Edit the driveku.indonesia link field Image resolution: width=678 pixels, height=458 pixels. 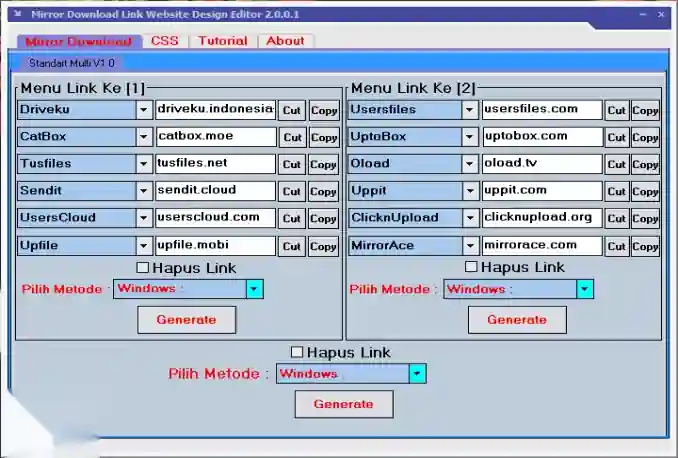point(215,110)
